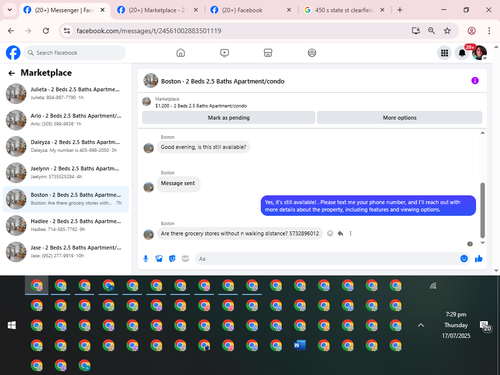The width and height of the screenshot is (500, 375).
Task: Click Boston chat header title
Action: coord(223,81)
